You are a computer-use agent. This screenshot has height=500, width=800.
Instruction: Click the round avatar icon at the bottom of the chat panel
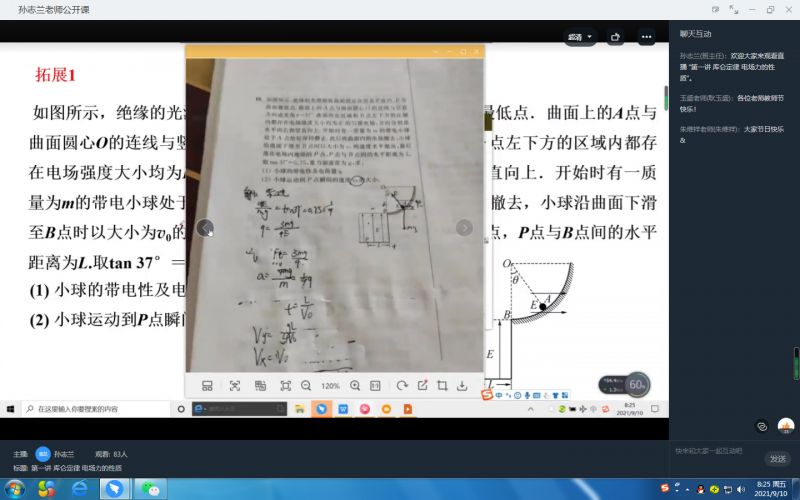(x=786, y=426)
